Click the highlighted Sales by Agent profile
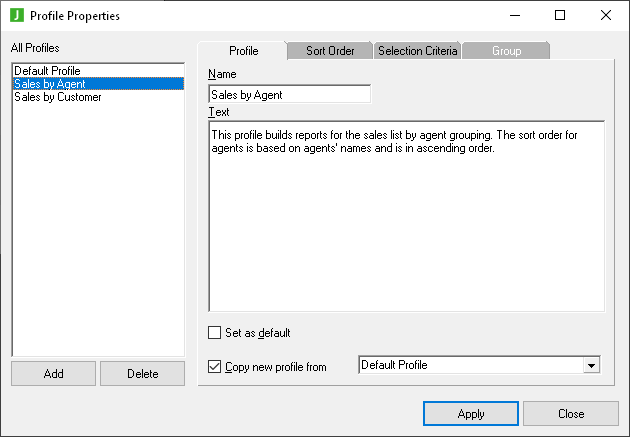 (x=50, y=84)
